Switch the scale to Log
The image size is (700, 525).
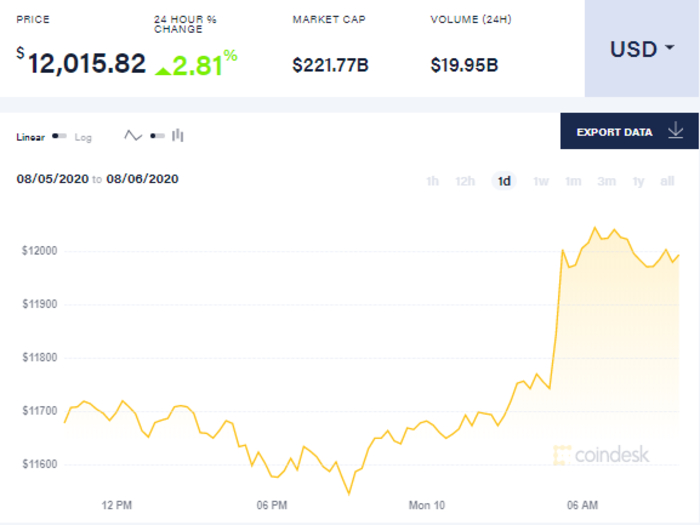83,137
